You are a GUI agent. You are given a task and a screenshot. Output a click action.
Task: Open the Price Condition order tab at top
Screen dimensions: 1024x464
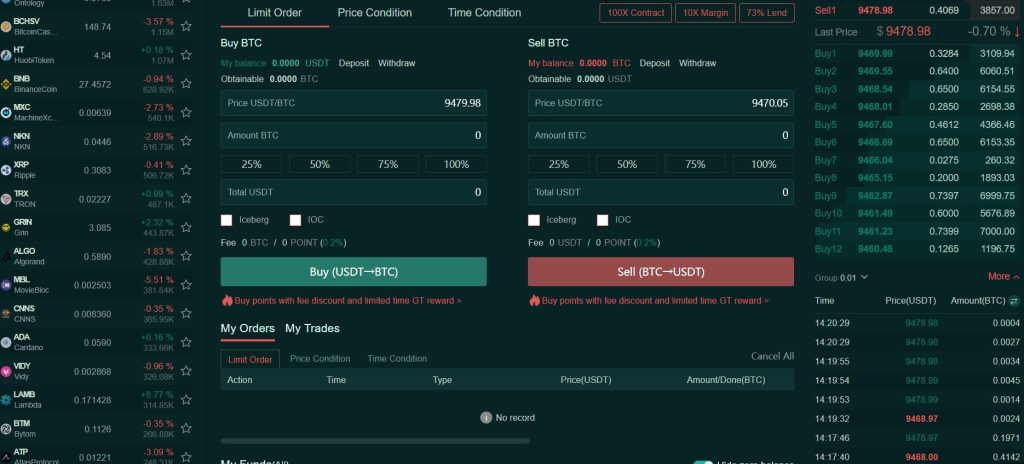point(375,12)
